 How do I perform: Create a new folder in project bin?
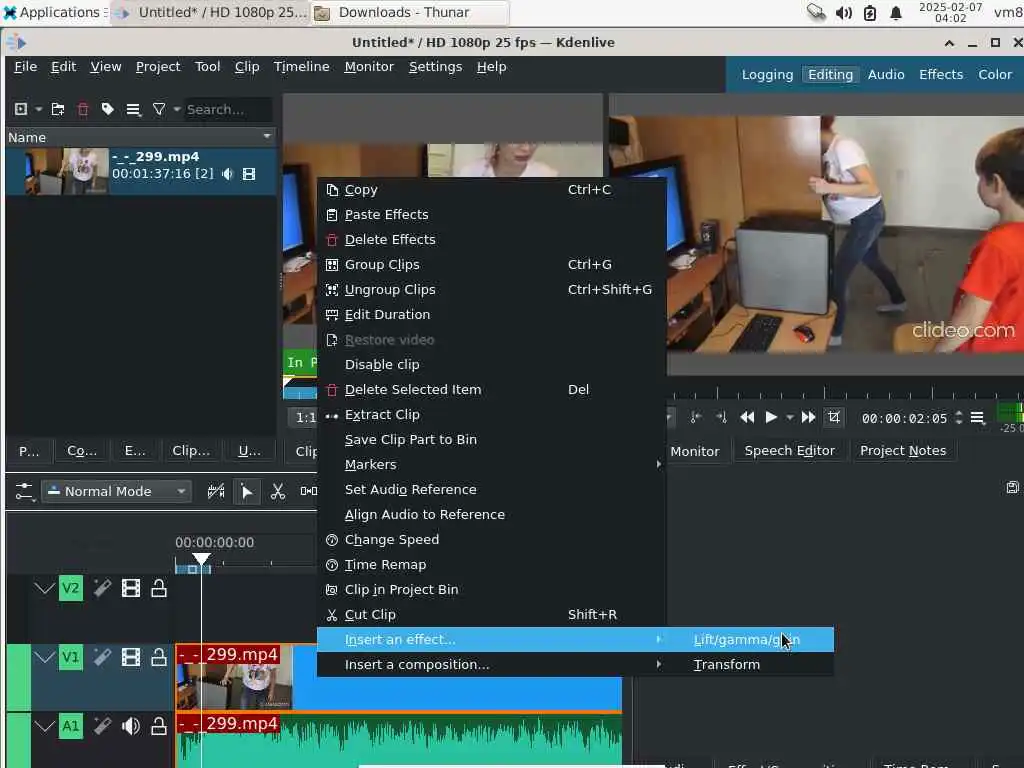point(57,109)
